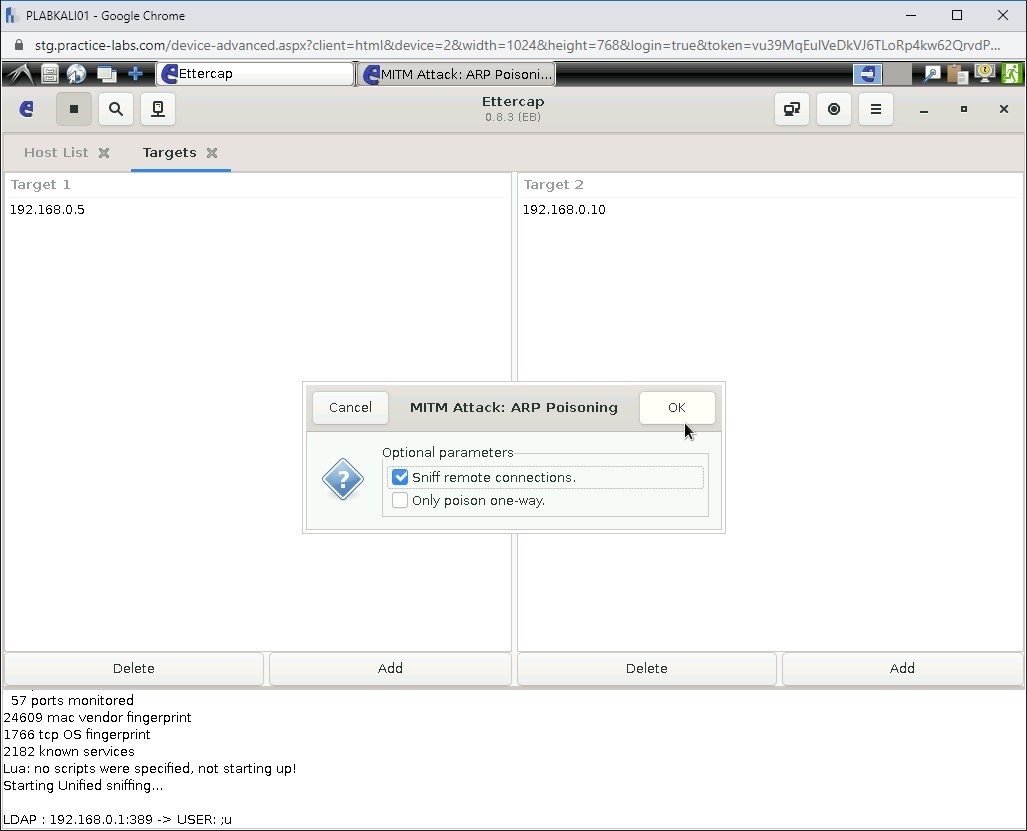Viewport: 1027px width, 831px height.
Task: Stop unified sniffing with the square icon
Action: tap(74, 109)
